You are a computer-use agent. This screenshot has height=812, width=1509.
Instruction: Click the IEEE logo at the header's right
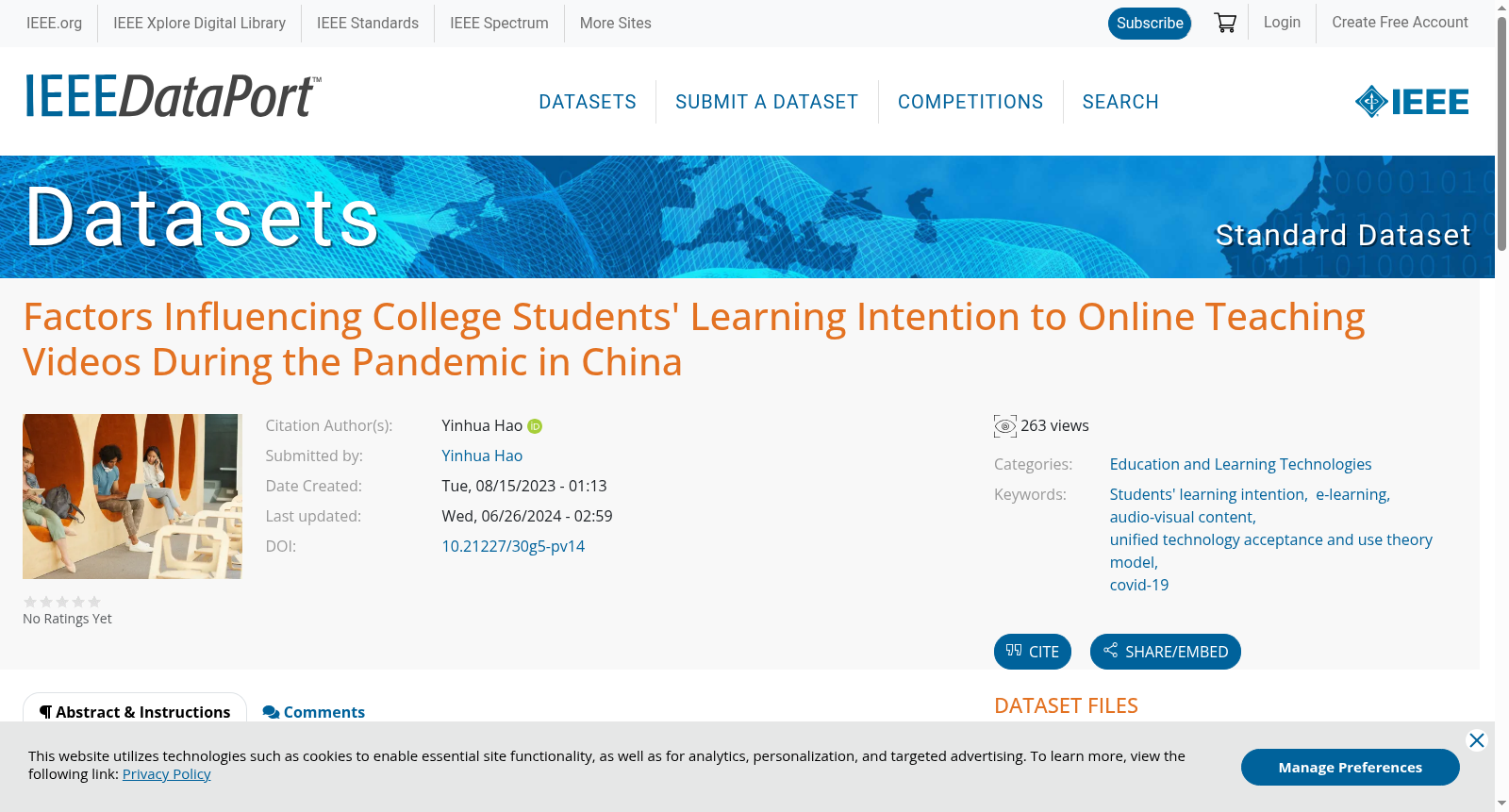point(1411,101)
